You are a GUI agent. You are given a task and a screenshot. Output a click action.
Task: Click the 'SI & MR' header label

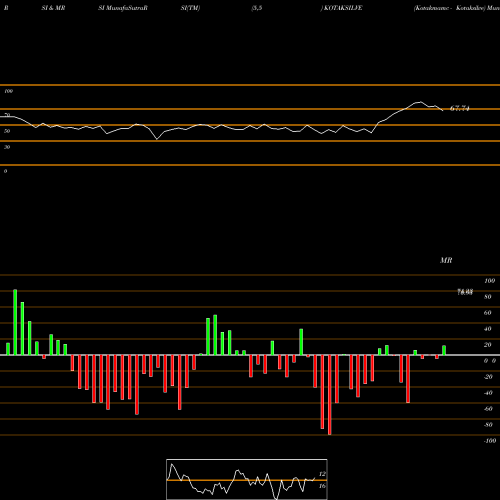coord(53,8)
